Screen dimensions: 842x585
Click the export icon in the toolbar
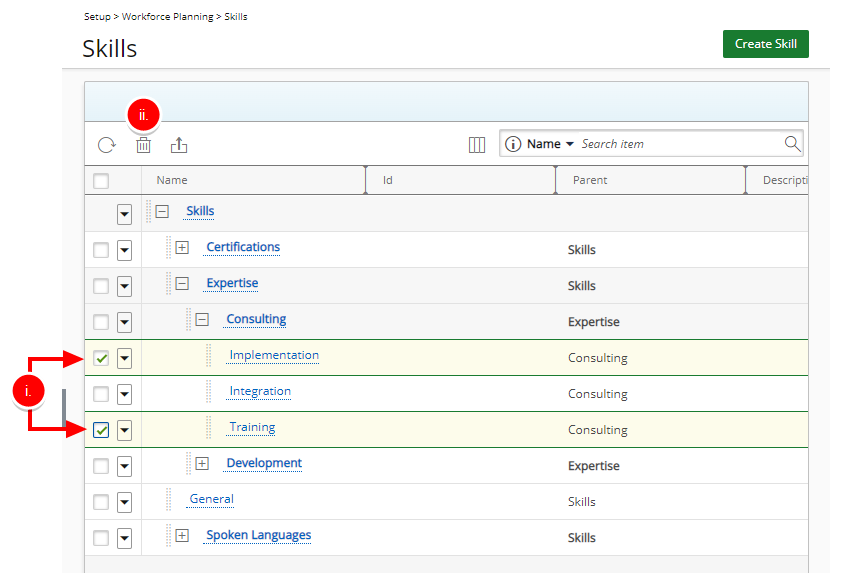point(179,145)
